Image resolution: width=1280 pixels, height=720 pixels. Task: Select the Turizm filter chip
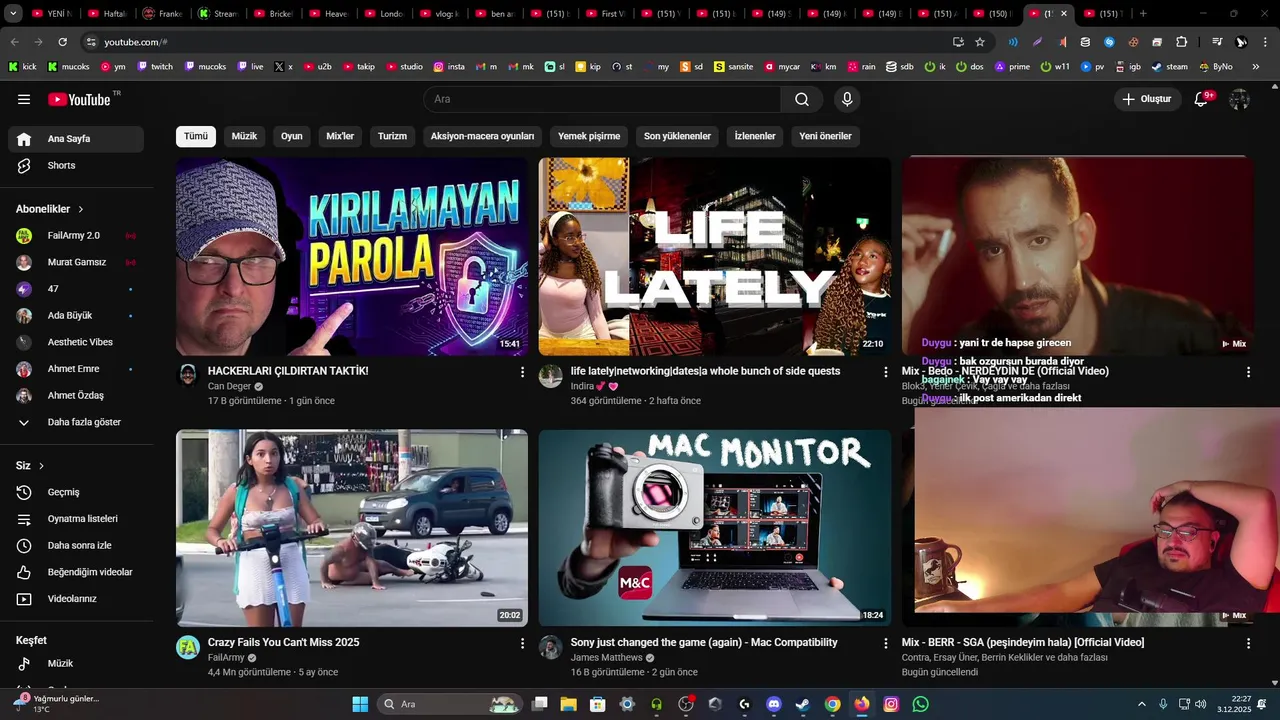[392, 136]
